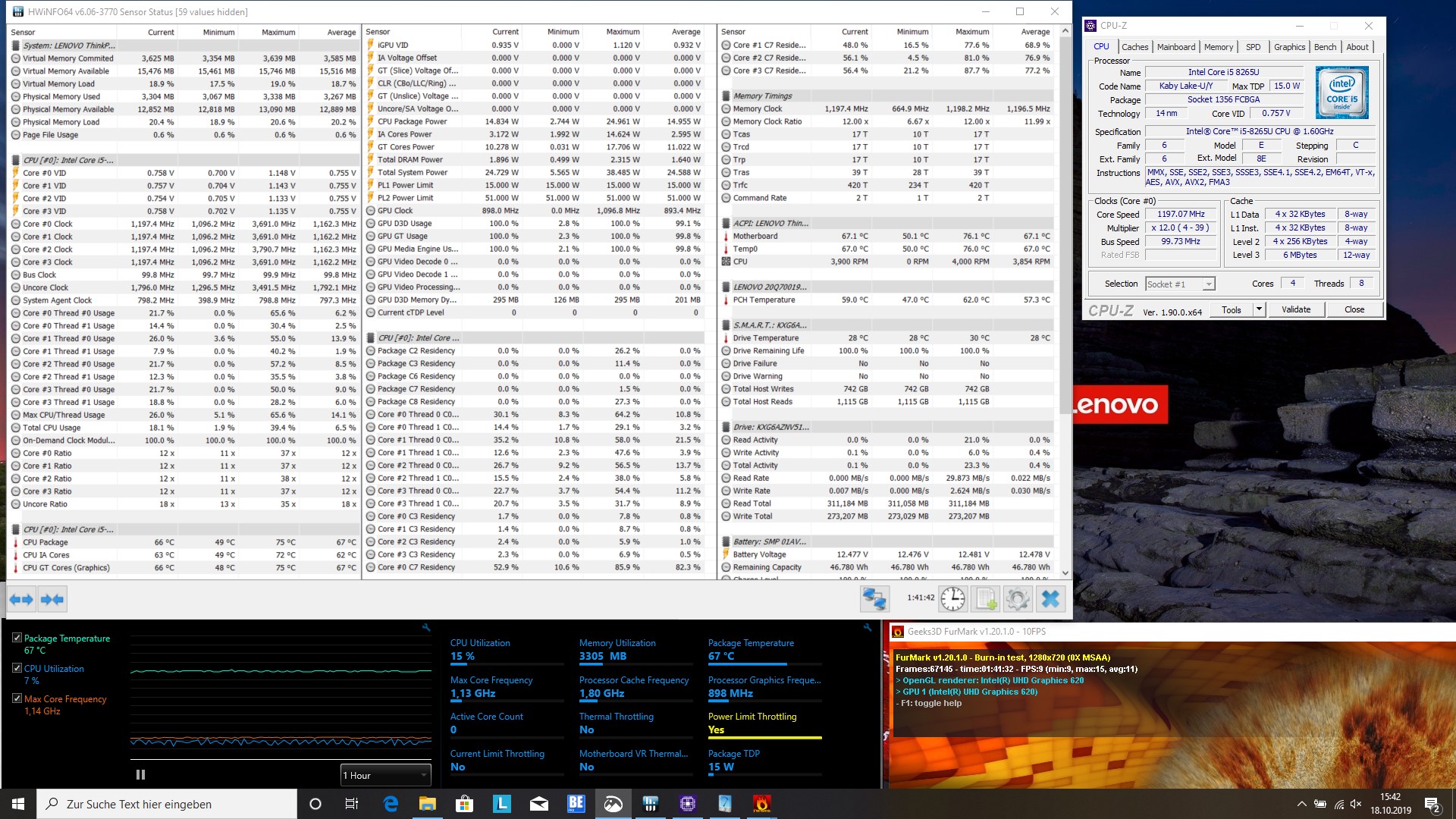Image resolution: width=1456 pixels, height=819 pixels.
Task: Open HWiNFO network remote monitoring icon
Action: [874, 599]
